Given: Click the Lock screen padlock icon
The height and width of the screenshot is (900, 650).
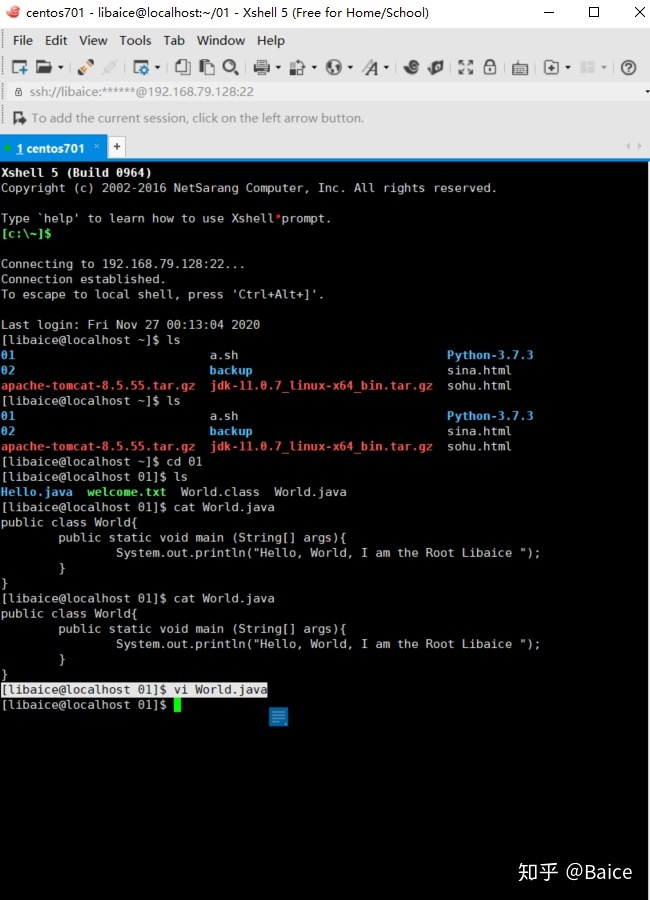Looking at the screenshot, I should click(x=490, y=67).
